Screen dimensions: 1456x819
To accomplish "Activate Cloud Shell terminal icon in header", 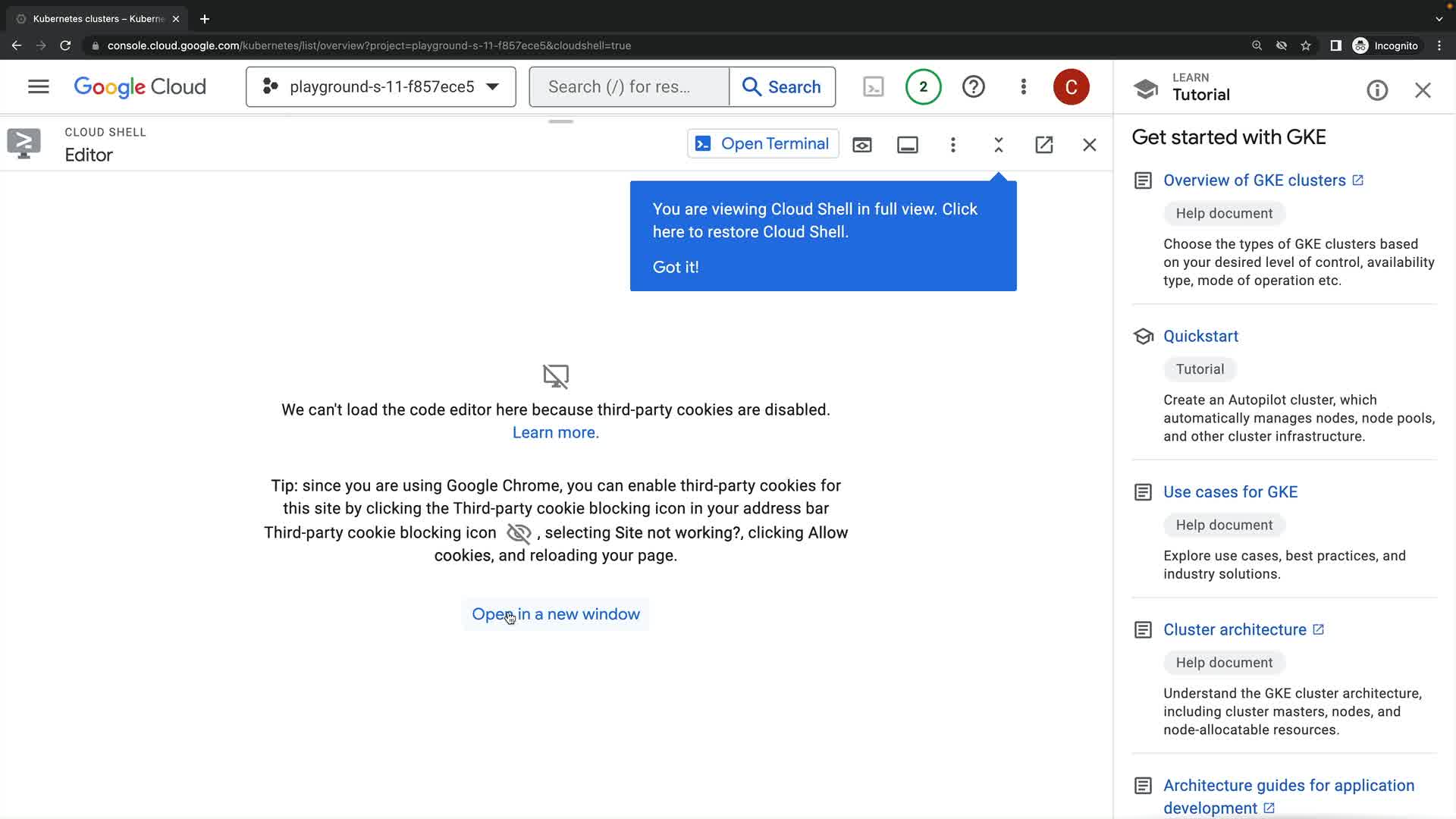I will [874, 86].
